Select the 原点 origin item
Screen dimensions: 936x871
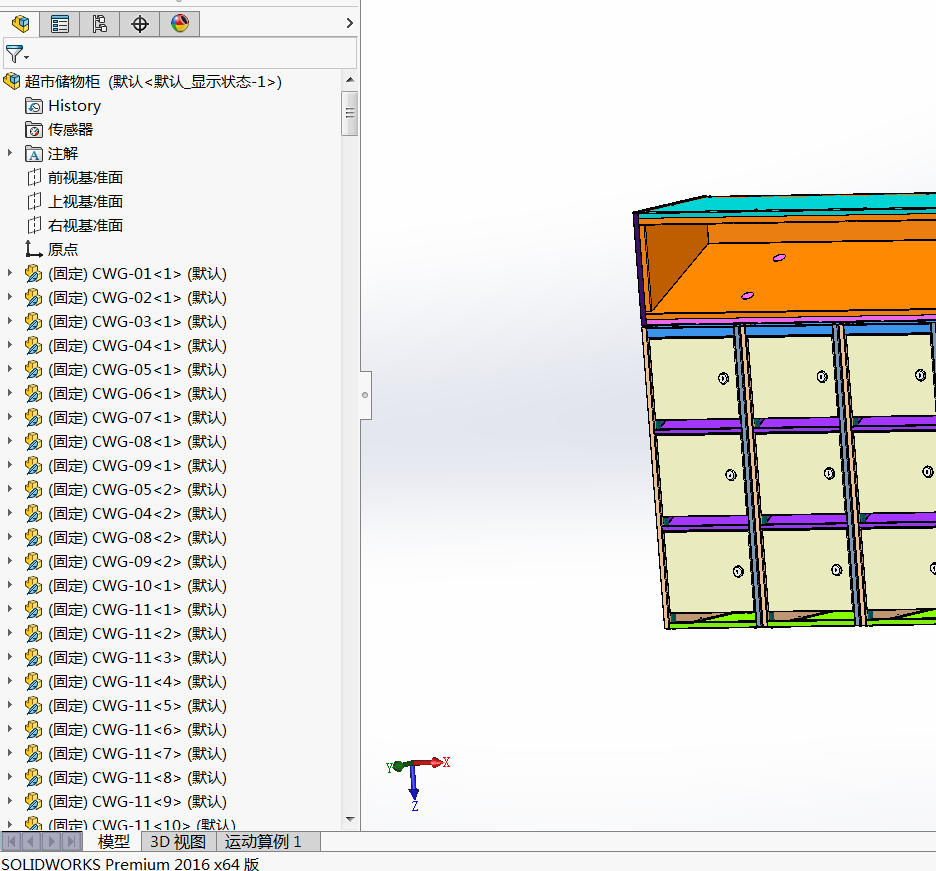pyautogui.click(x=62, y=250)
